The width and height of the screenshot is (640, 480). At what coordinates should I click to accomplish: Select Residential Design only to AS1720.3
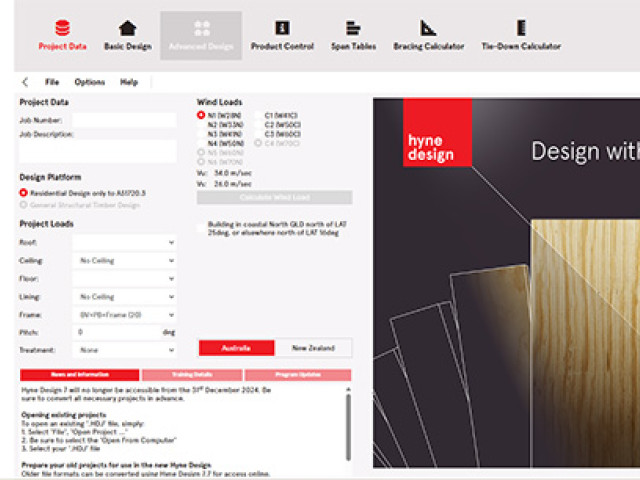24,192
